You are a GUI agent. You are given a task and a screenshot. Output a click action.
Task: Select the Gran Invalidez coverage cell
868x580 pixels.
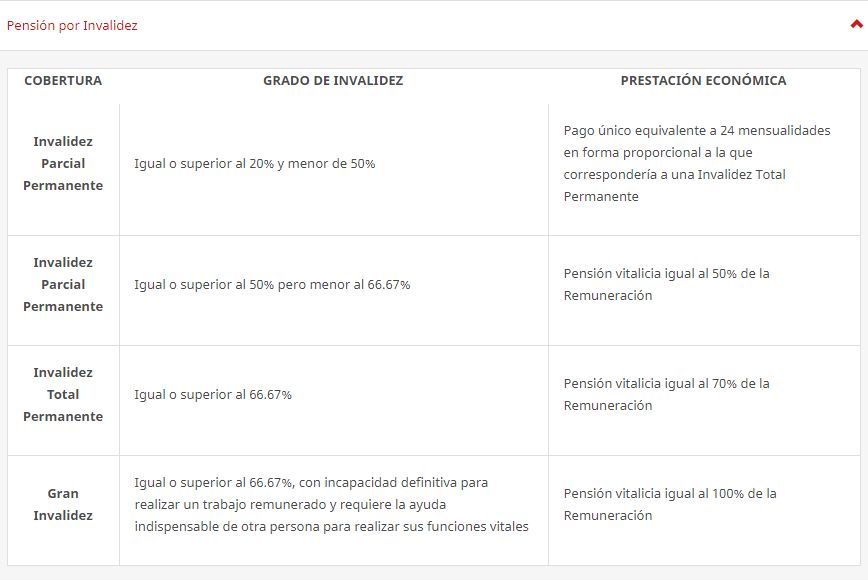click(63, 505)
